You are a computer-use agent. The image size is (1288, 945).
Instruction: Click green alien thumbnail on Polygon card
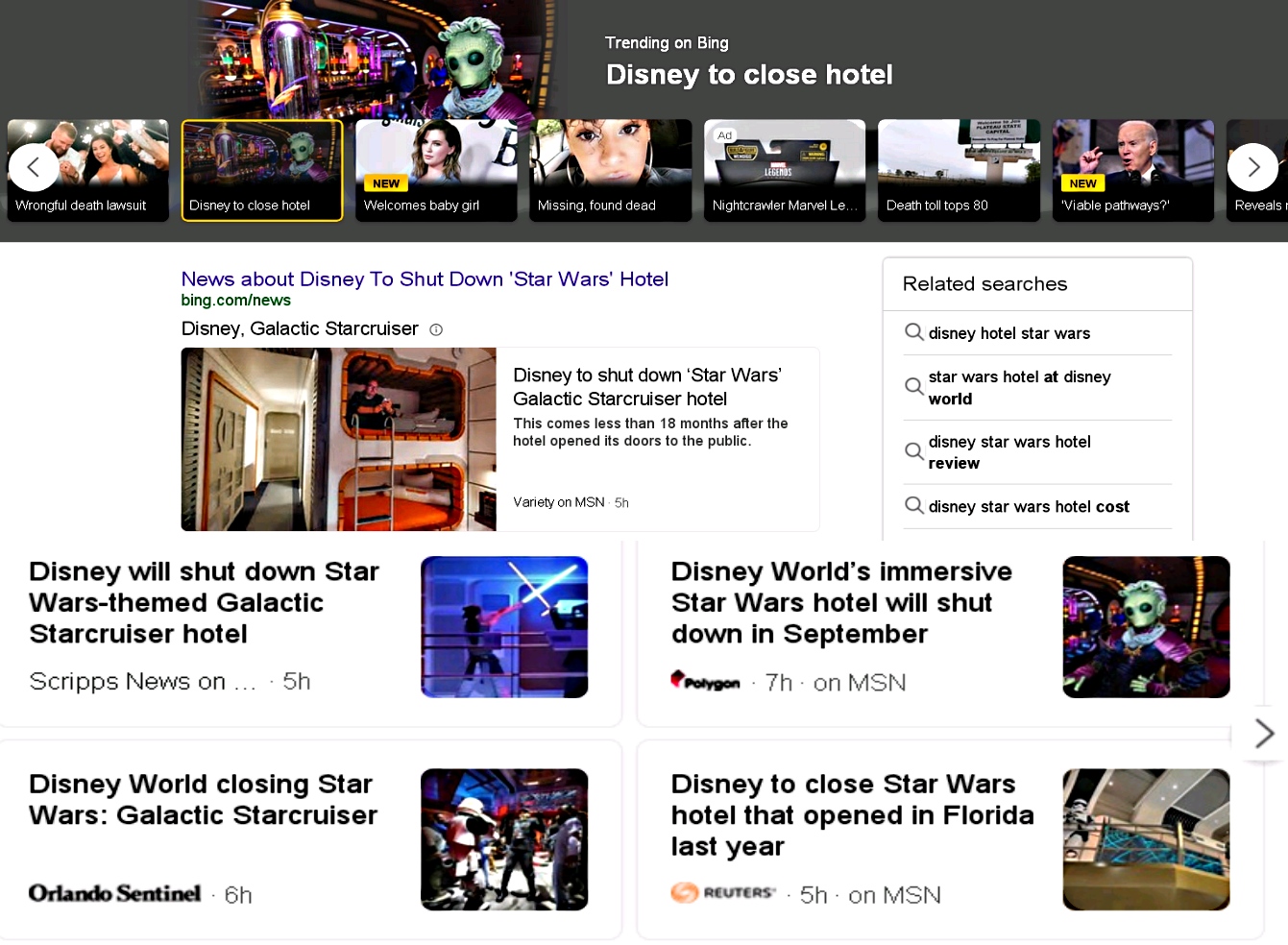(1146, 627)
